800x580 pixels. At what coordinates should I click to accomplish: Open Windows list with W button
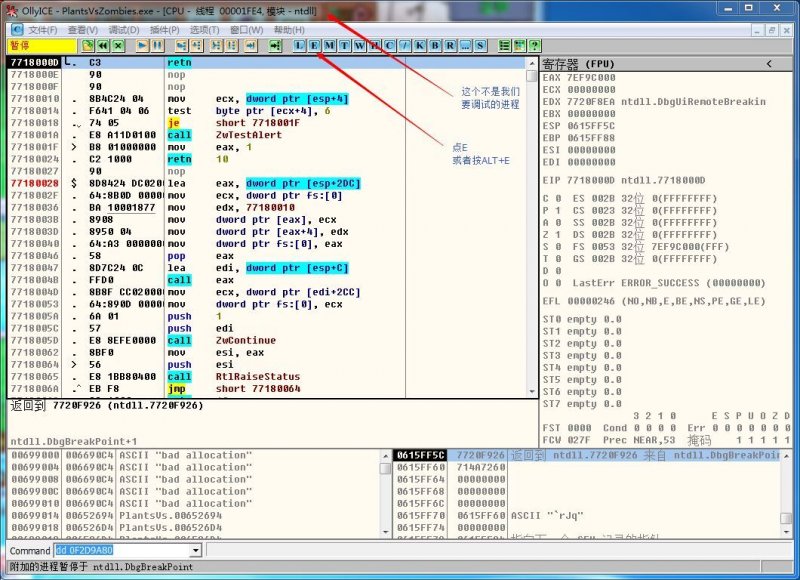[x=360, y=45]
